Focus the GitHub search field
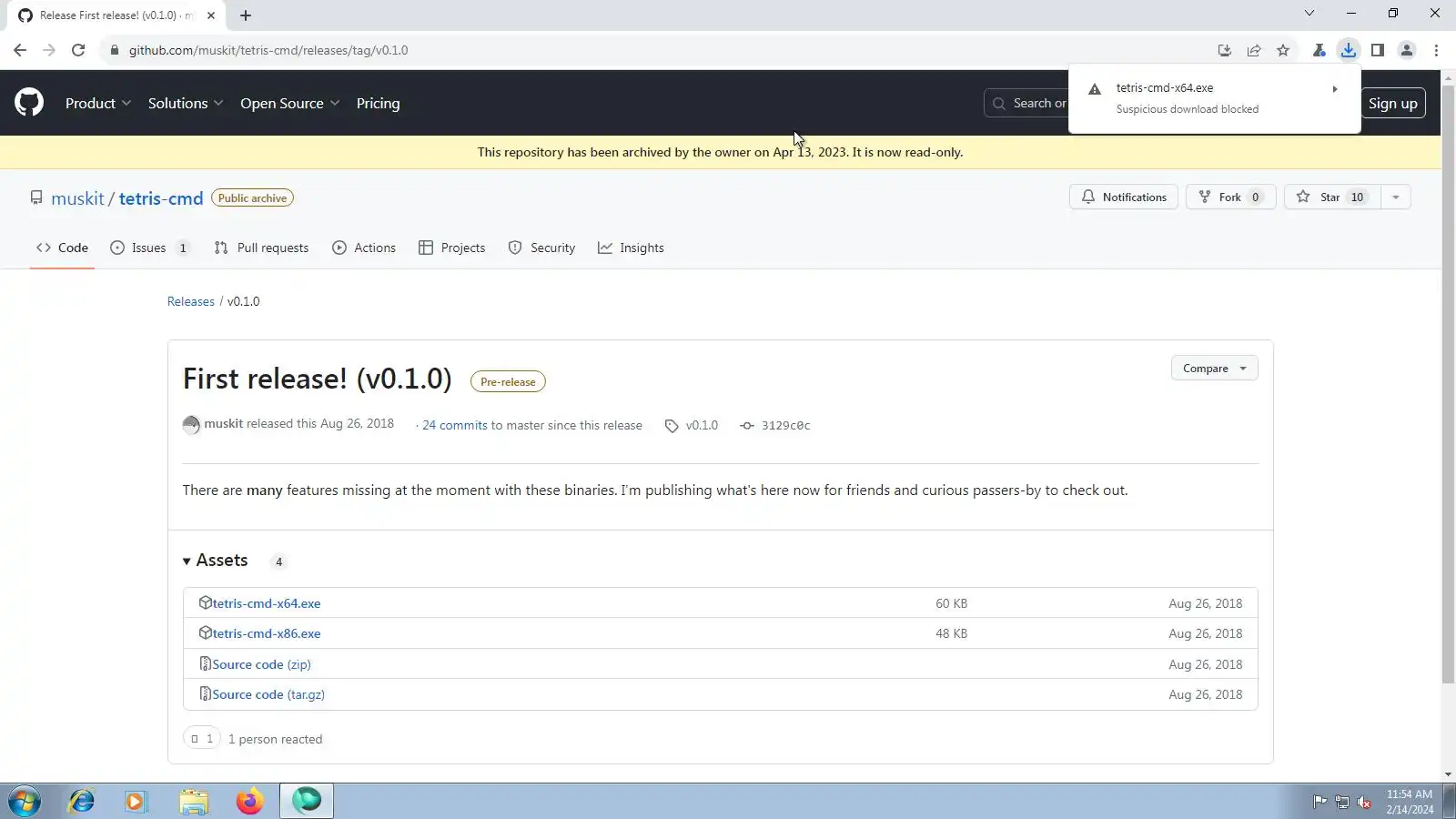Image resolution: width=1456 pixels, height=819 pixels. 1026,103
